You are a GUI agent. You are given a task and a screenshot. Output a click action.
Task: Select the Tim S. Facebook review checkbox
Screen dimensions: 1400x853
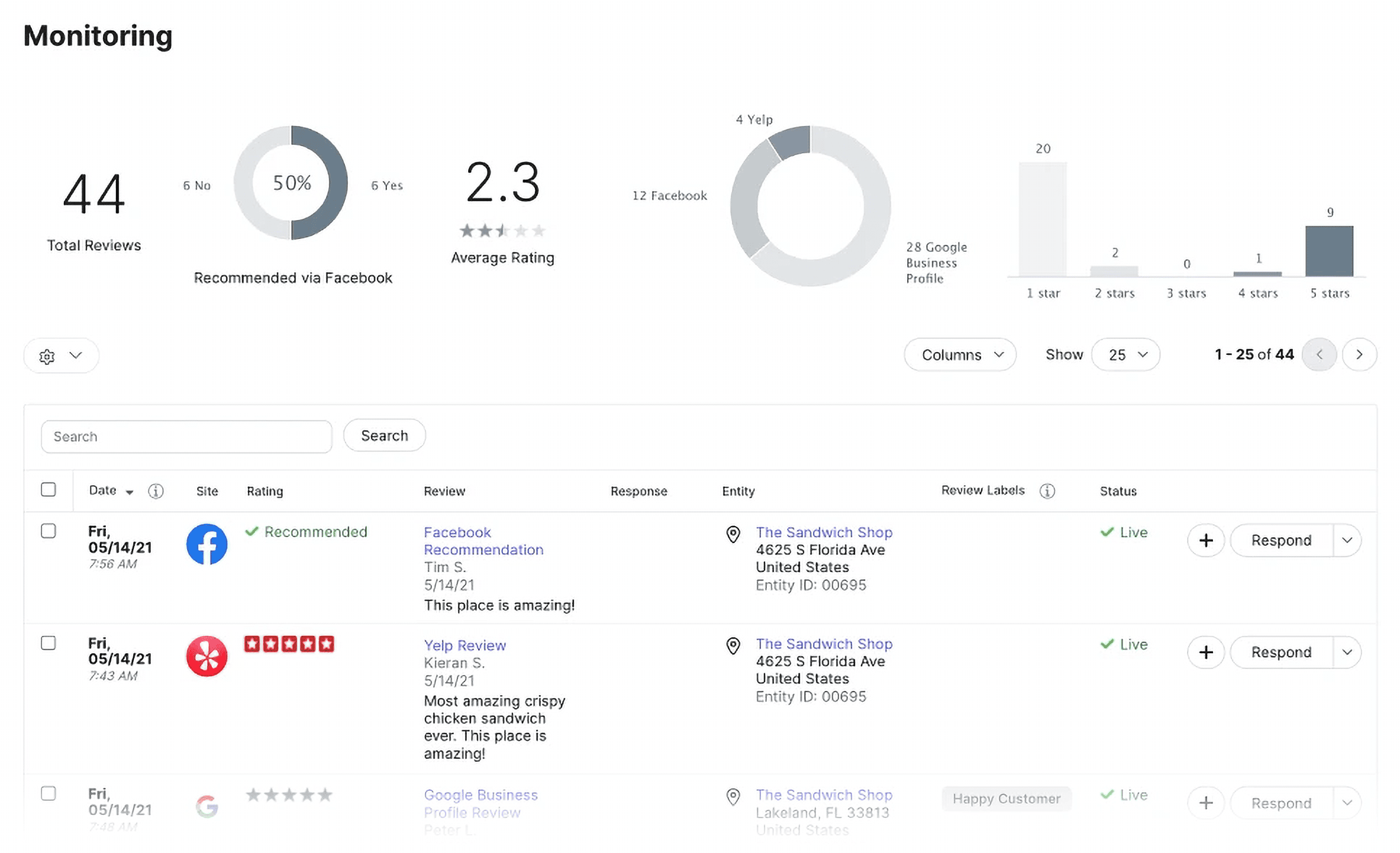[48, 531]
